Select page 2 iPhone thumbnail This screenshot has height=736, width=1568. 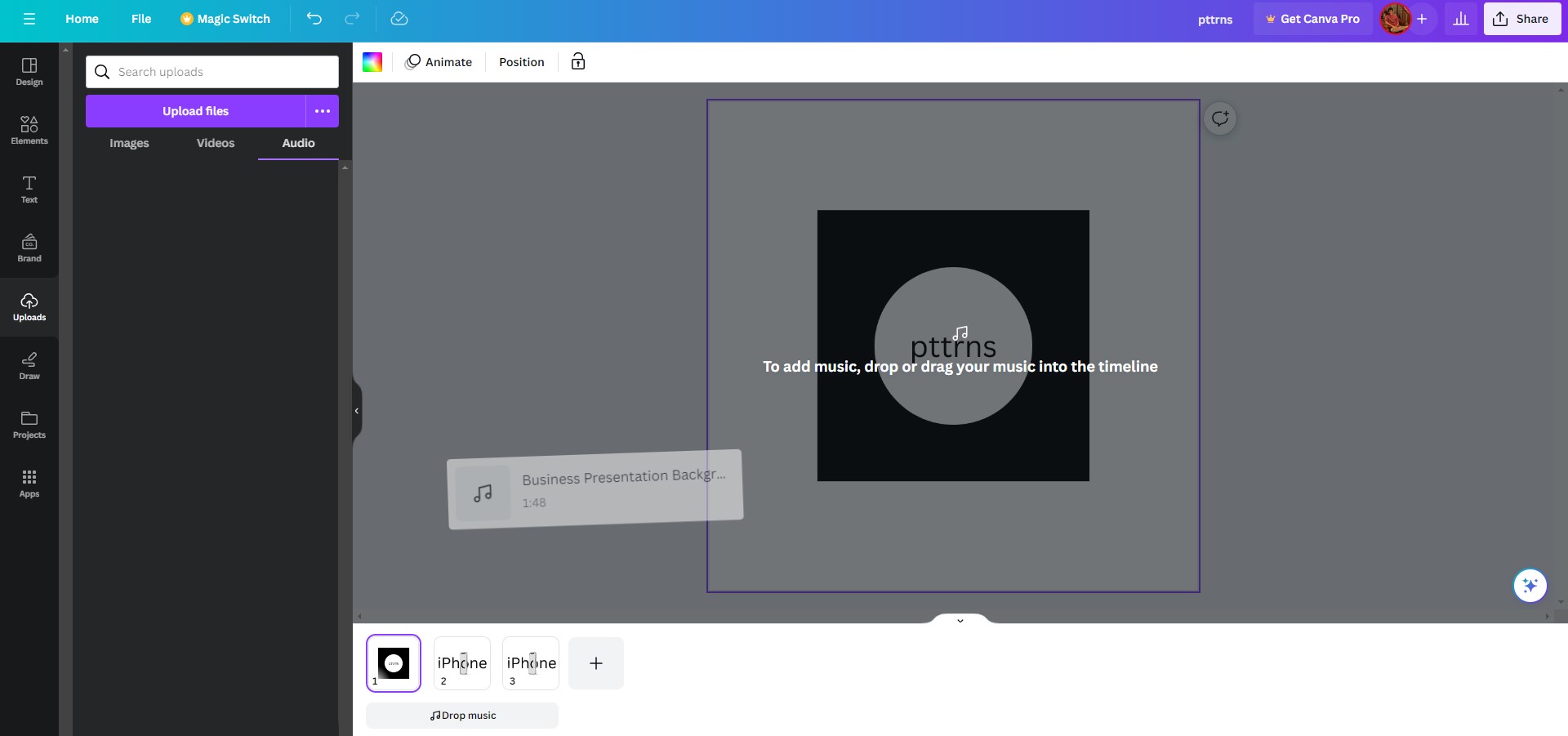click(462, 663)
